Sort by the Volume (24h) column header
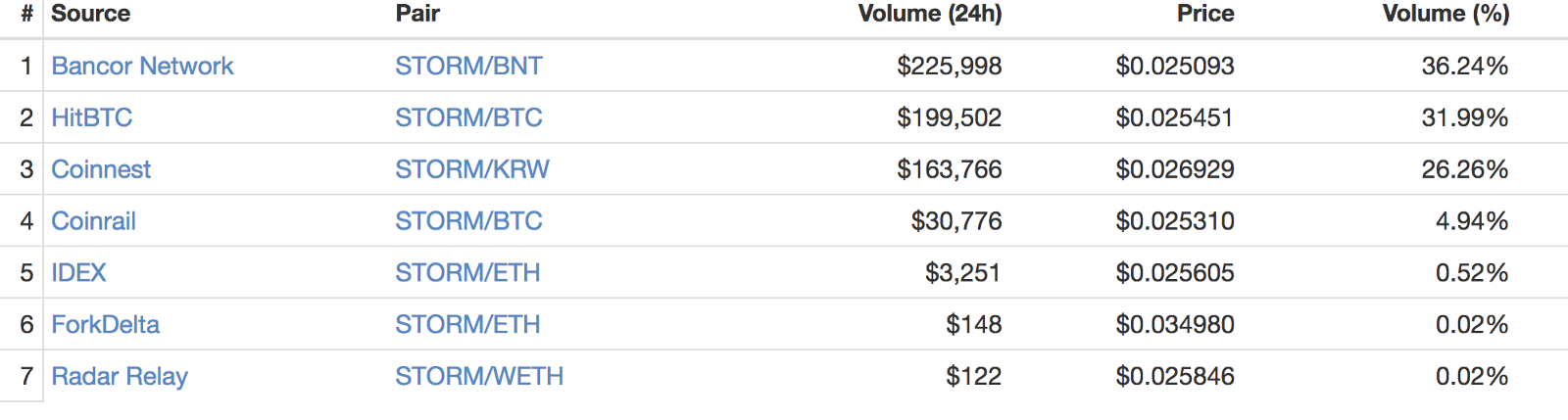Viewport: 1568px width, 420px height. click(929, 14)
